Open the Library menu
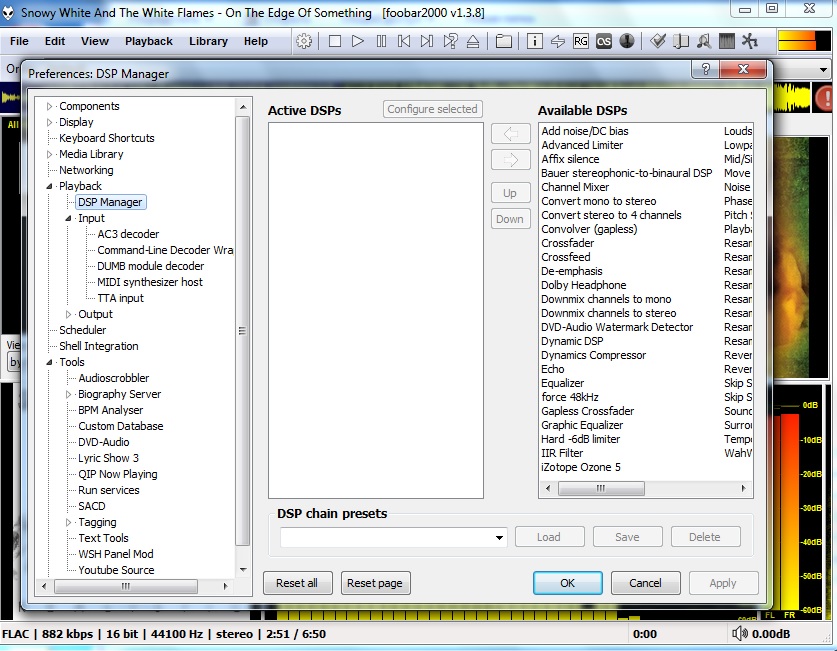Image resolution: width=837 pixels, height=651 pixels. [x=208, y=41]
